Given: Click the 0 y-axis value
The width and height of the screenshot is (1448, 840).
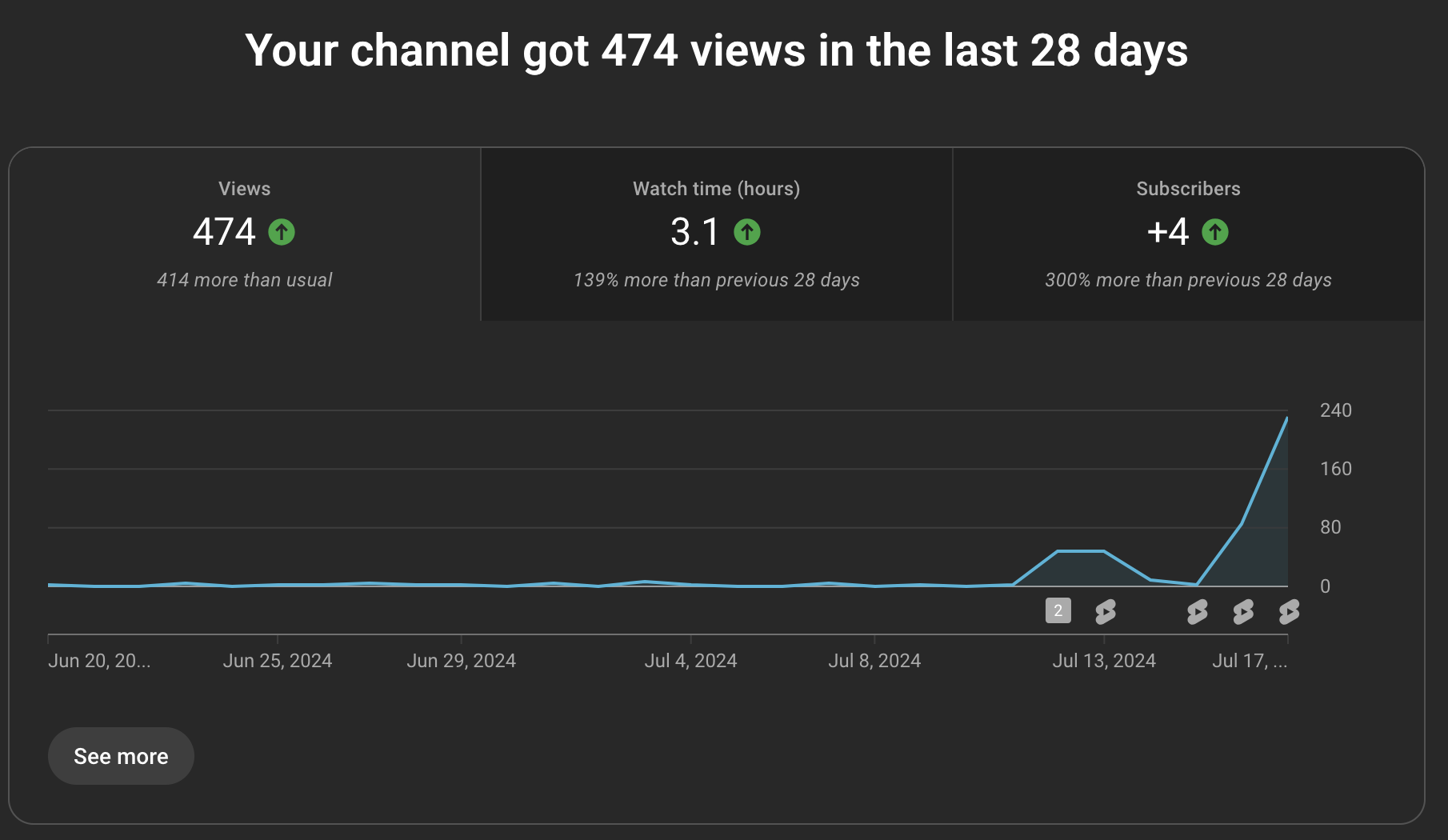Looking at the screenshot, I should (x=1325, y=586).
